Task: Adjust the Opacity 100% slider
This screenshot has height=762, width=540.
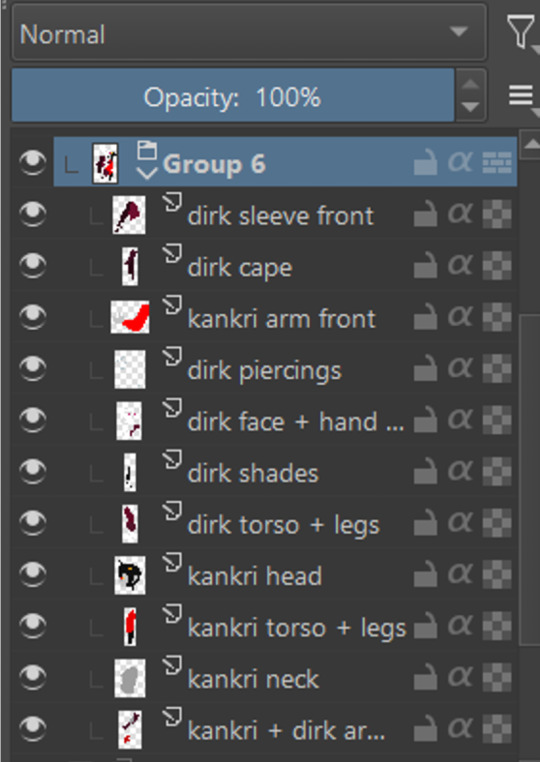Action: (x=233, y=95)
